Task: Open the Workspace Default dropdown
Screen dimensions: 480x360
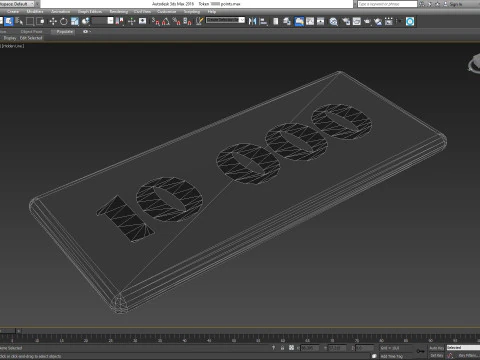Action: [x=18, y=4]
